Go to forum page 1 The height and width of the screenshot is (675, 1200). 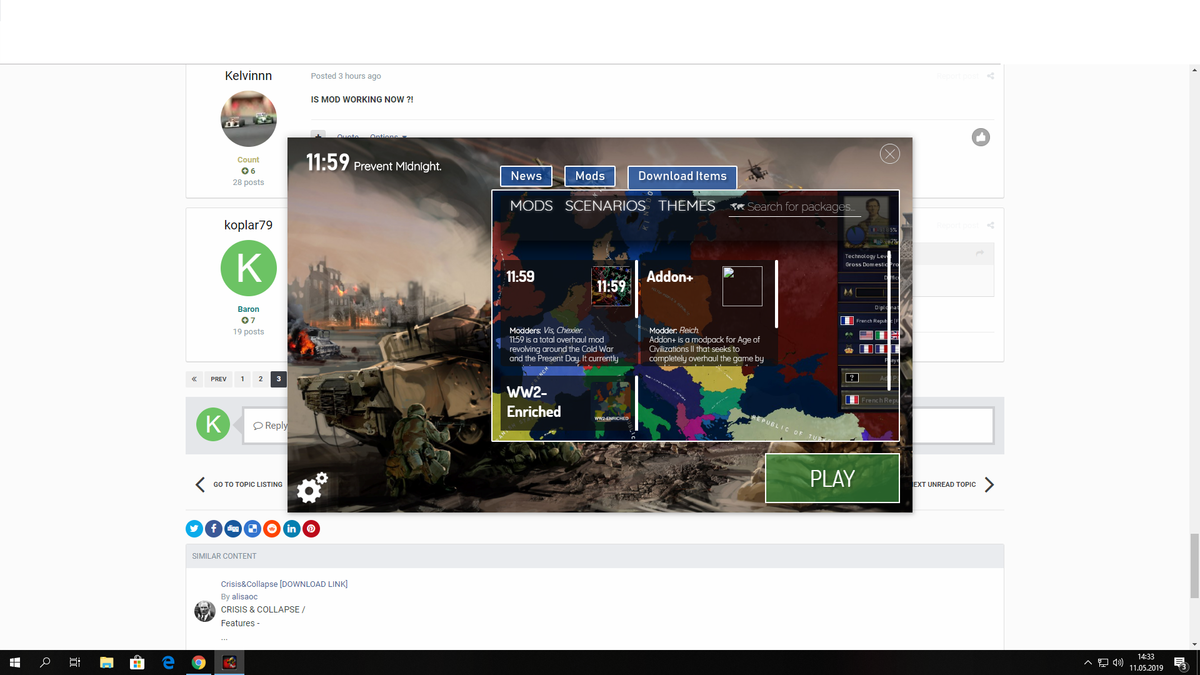tap(242, 379)
